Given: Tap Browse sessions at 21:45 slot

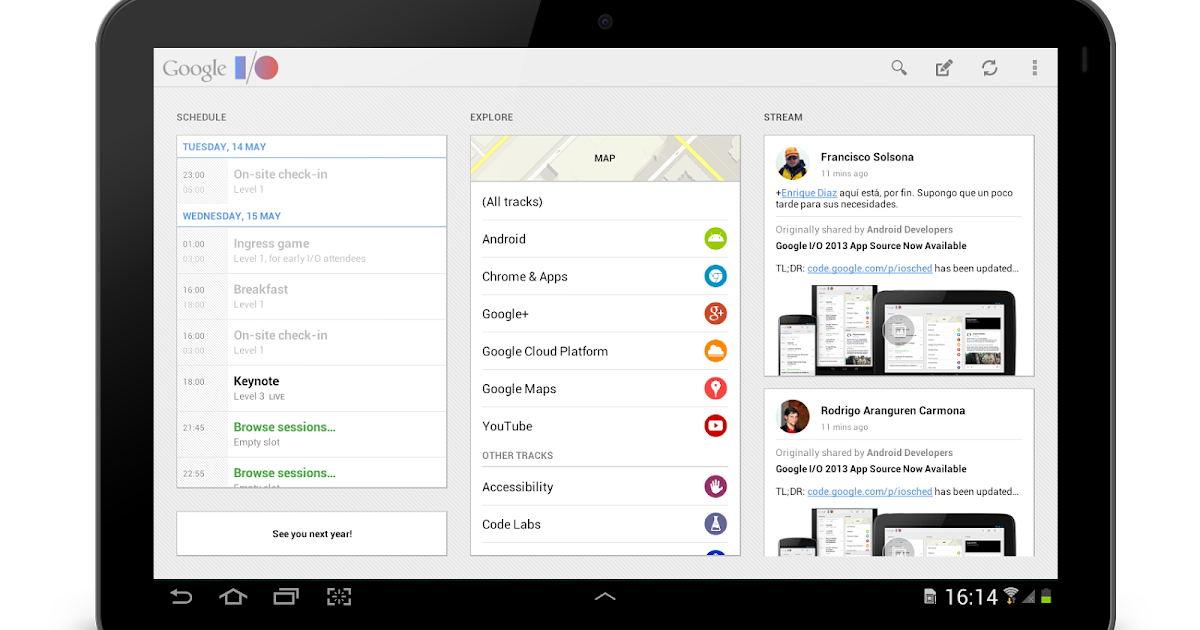Looking at the screenshot, I should pyautogui.click(x=312, y=434).
